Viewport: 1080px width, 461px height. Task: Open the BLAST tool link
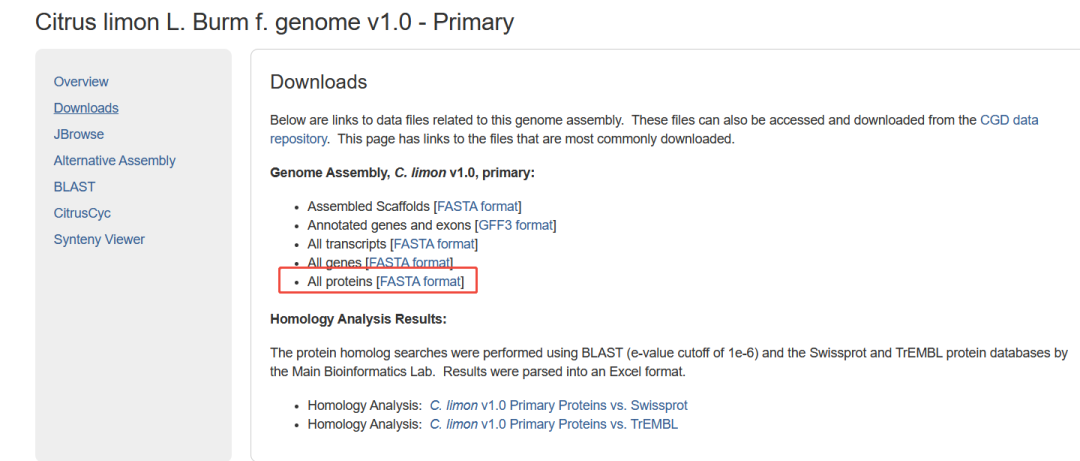tap(74, 187)
